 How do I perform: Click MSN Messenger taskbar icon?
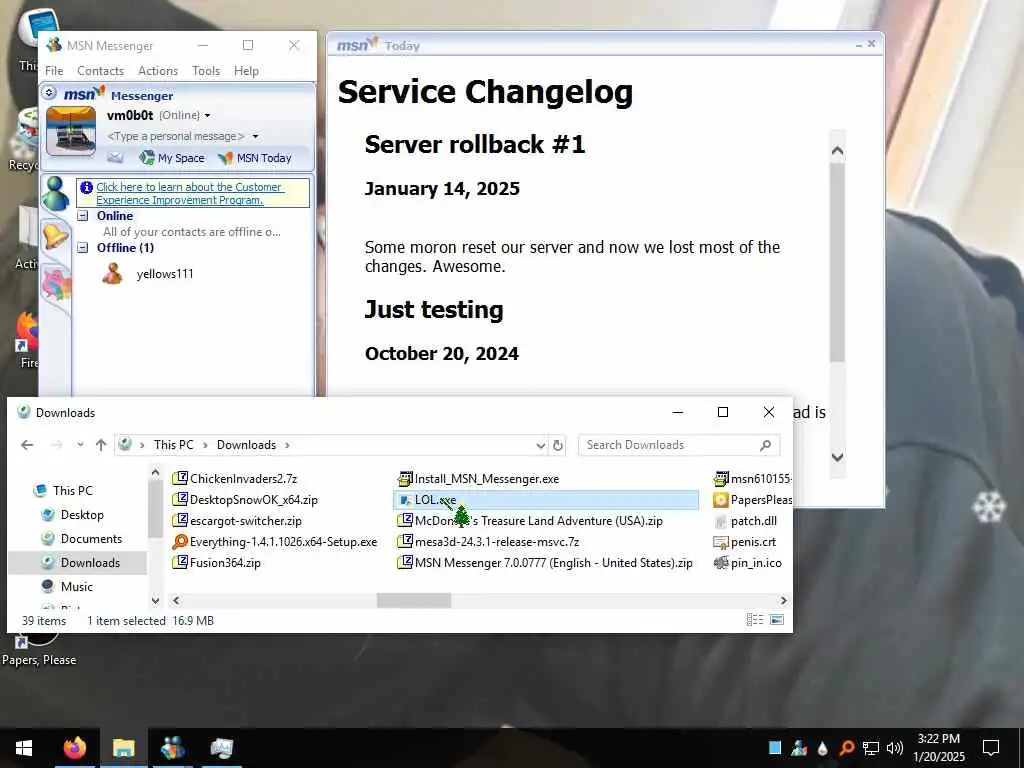[x=172, y=748]
